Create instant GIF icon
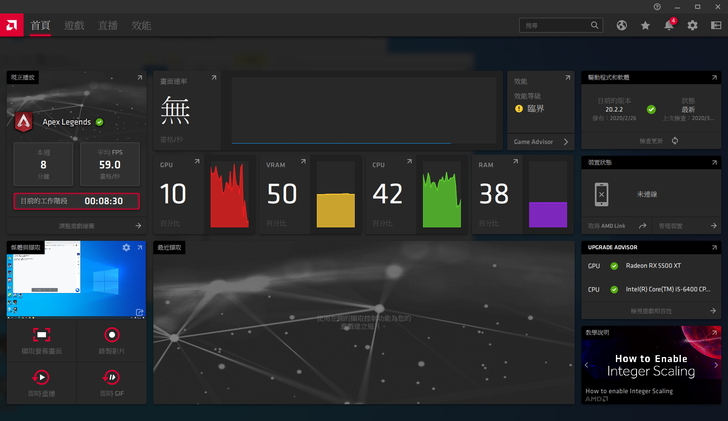The height and width of the screenshot is (421, 728). pyautogui.click(x=111, y=377)
